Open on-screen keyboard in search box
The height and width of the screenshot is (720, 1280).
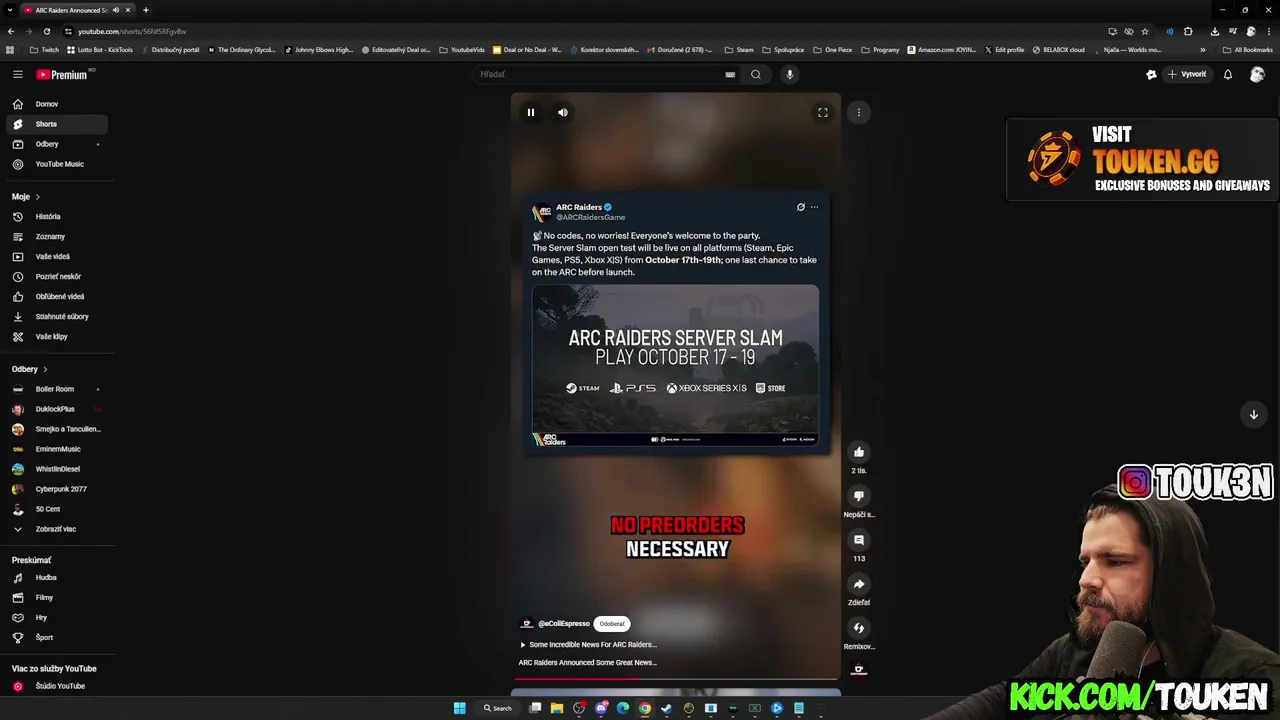(730, 74)
